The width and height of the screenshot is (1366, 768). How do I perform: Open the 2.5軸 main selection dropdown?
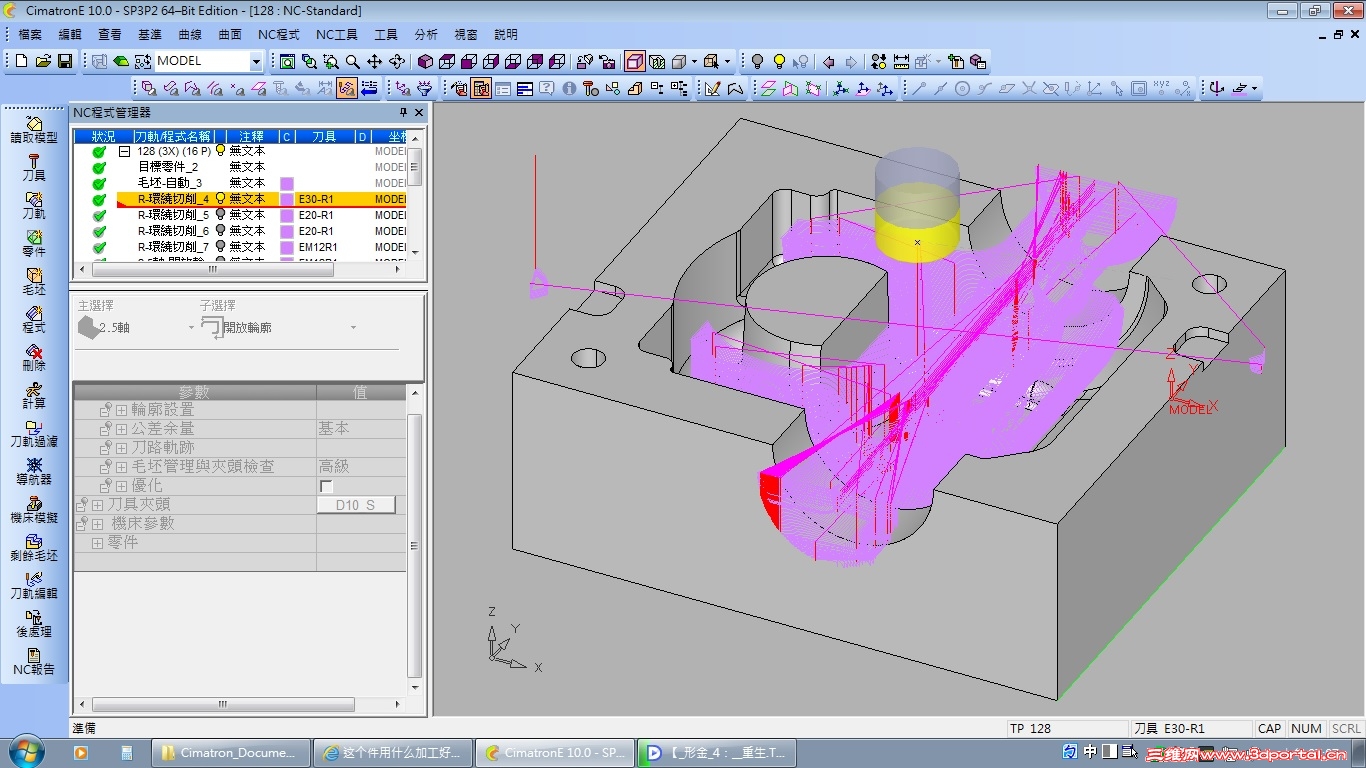pyautogui.click(x=192, y=328)
